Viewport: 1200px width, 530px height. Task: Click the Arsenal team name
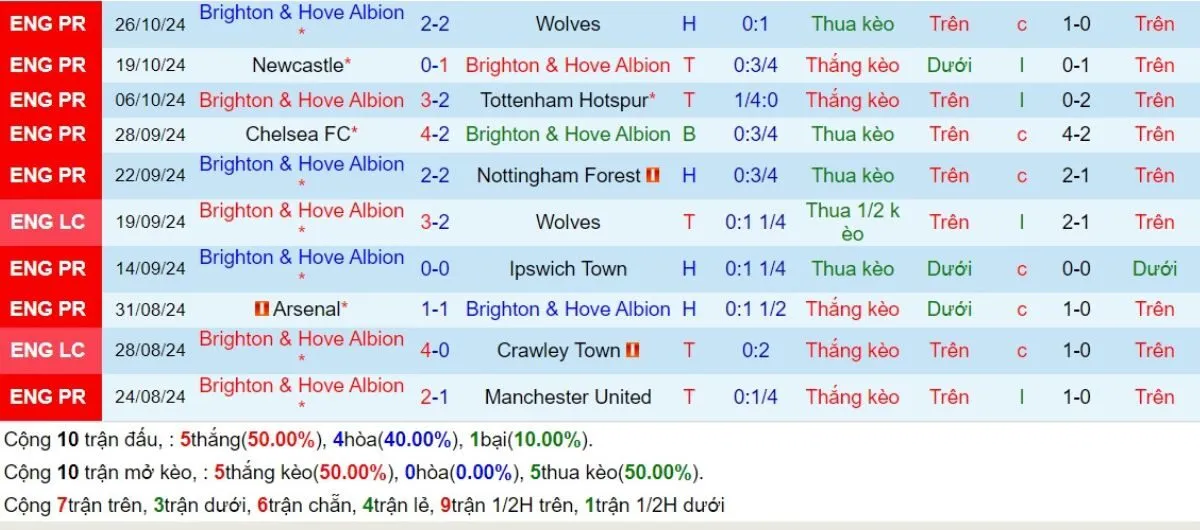tap(306, 310)
